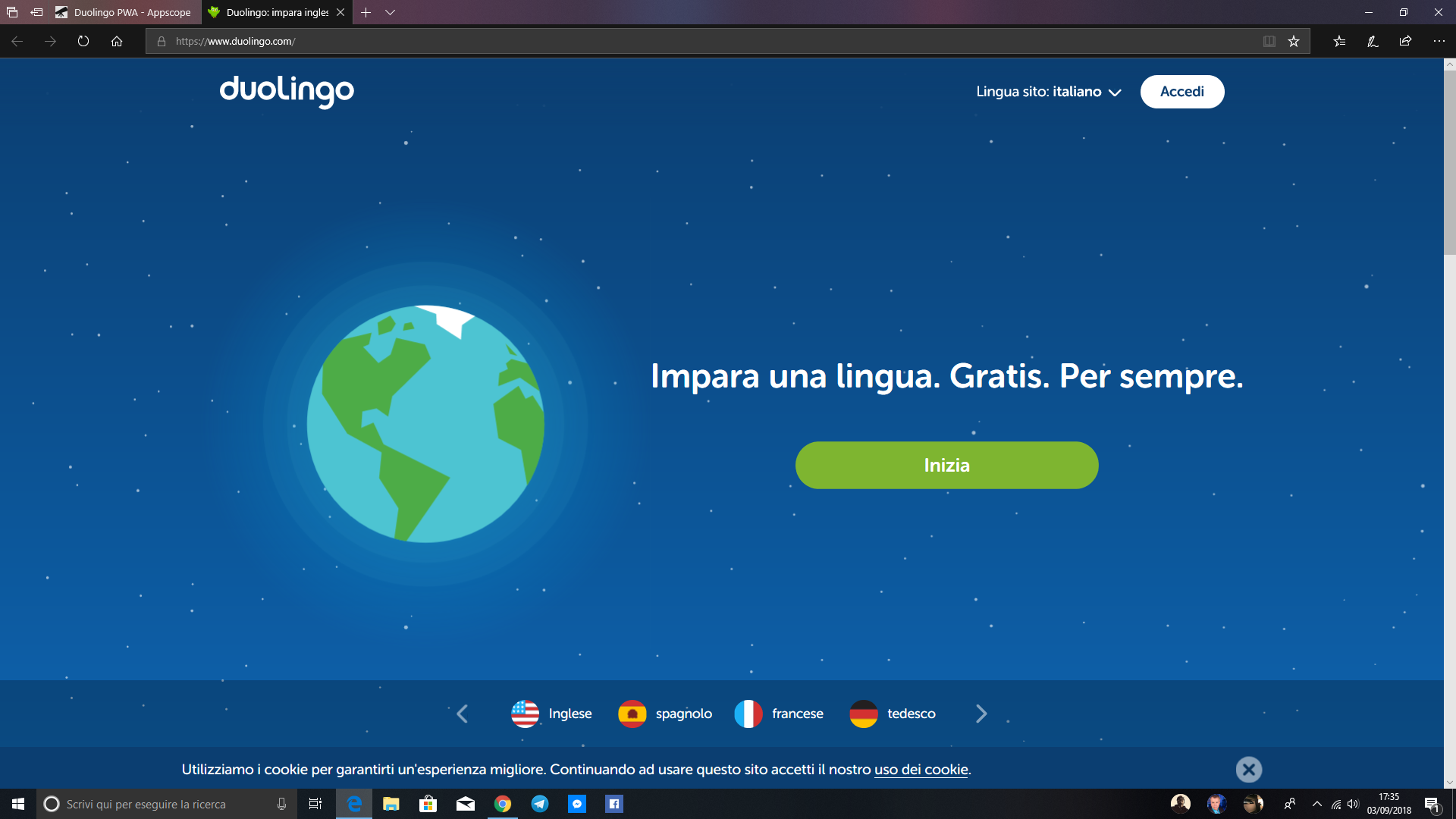Open the Edge Hub favorites list

coord(1339,41)
